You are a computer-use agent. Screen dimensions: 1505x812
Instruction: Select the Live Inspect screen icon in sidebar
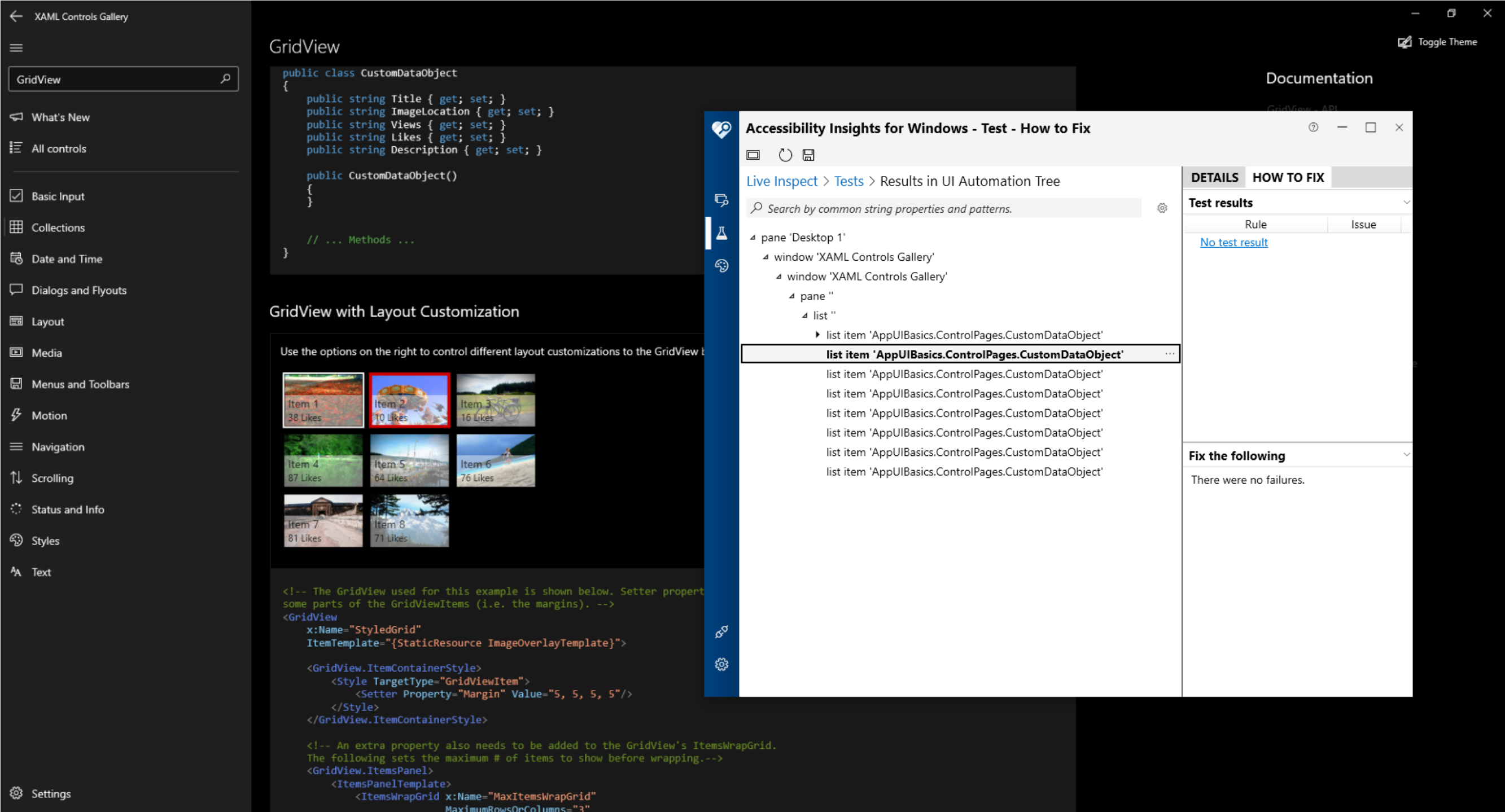click(x=721, y=200)
